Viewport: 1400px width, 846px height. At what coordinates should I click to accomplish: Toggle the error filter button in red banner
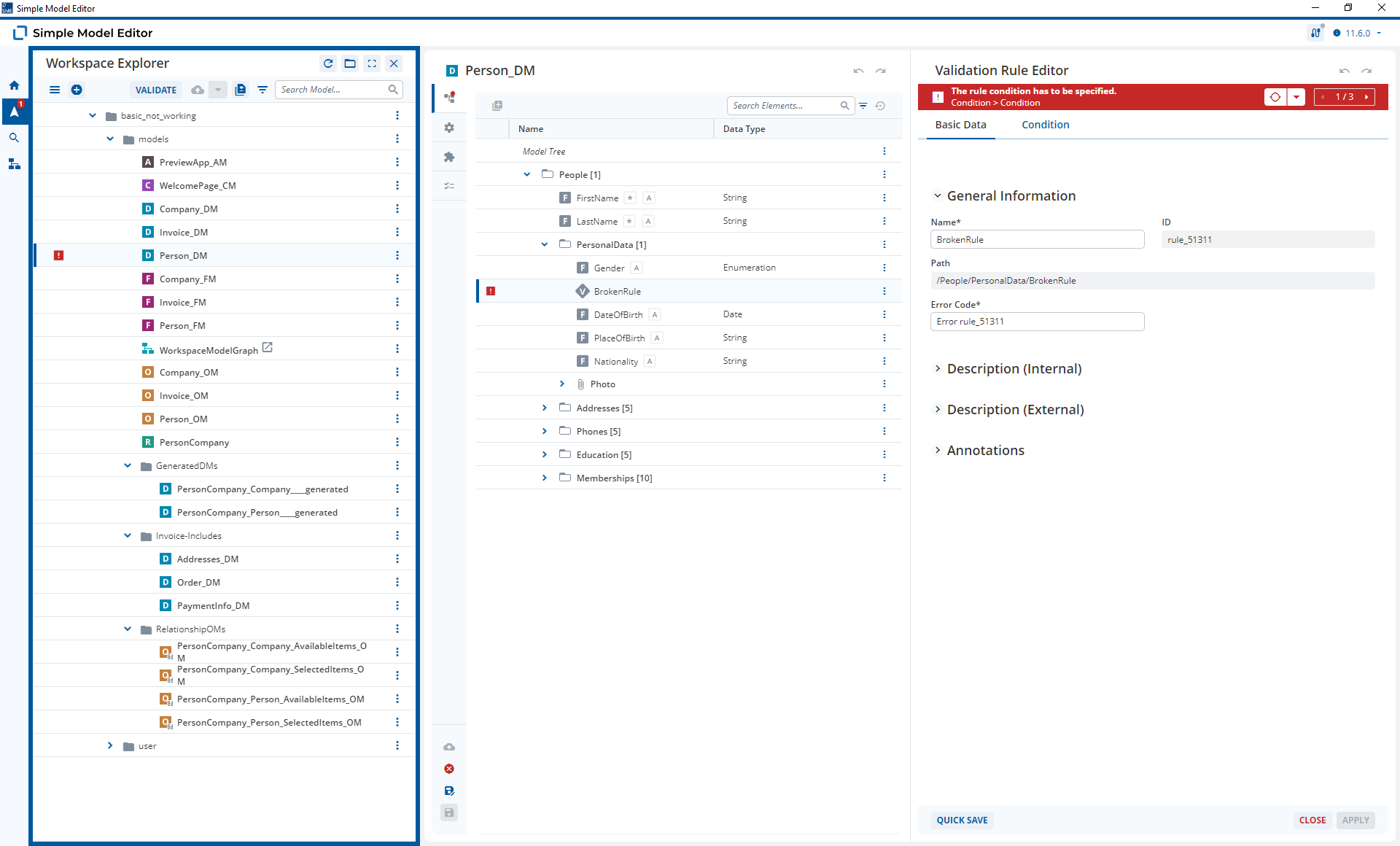coord(1275,97)
